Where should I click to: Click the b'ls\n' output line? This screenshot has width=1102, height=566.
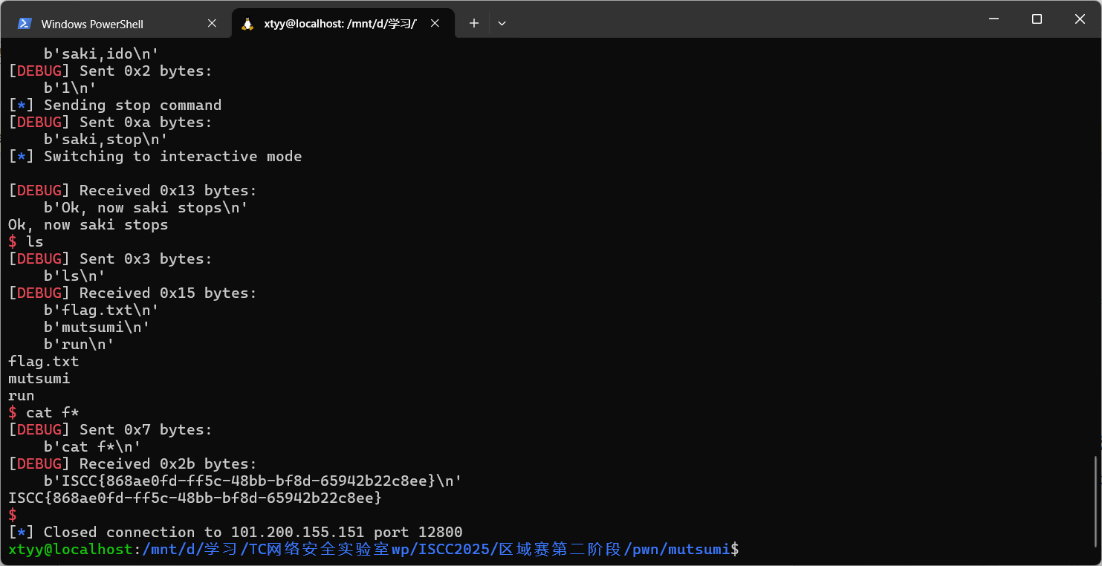74,276
